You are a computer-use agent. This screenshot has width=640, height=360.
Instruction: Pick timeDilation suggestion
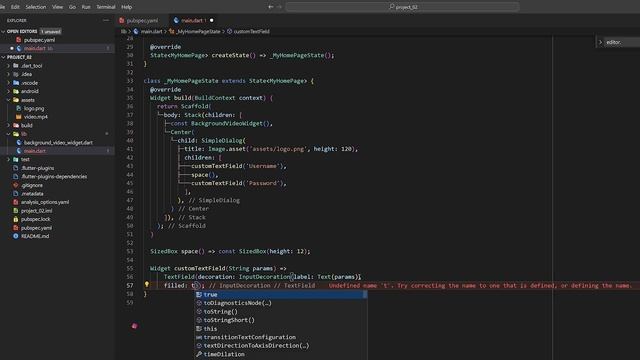coord(280,354)
